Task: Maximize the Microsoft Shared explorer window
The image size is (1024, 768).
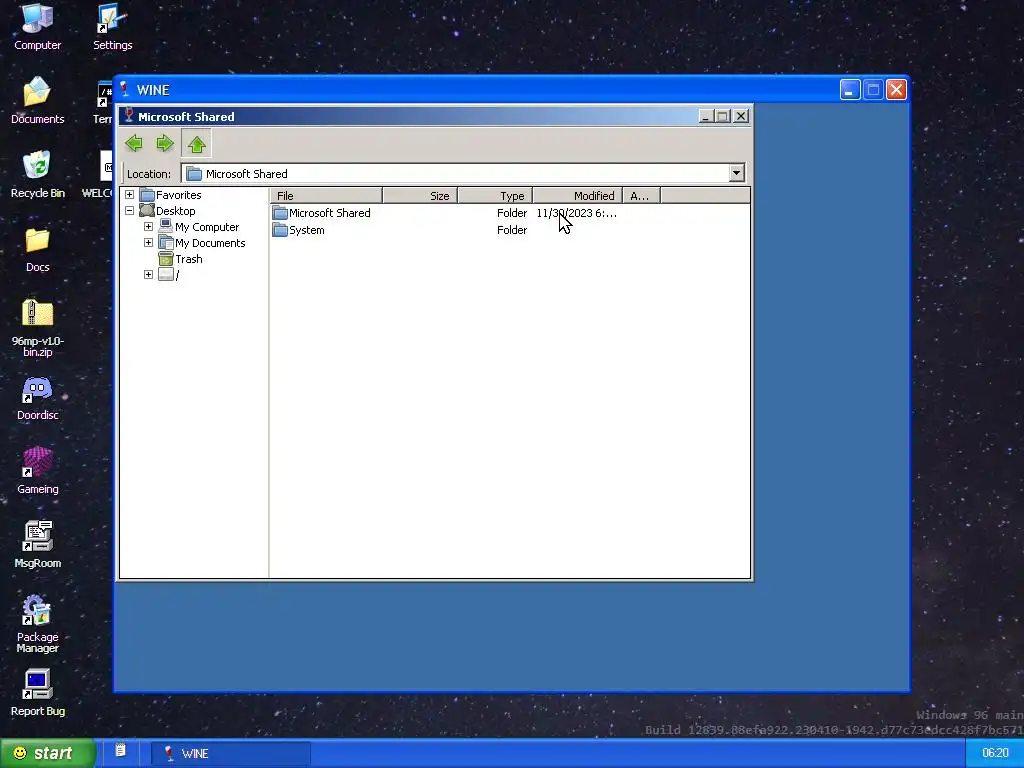Action: coord(722,116)
